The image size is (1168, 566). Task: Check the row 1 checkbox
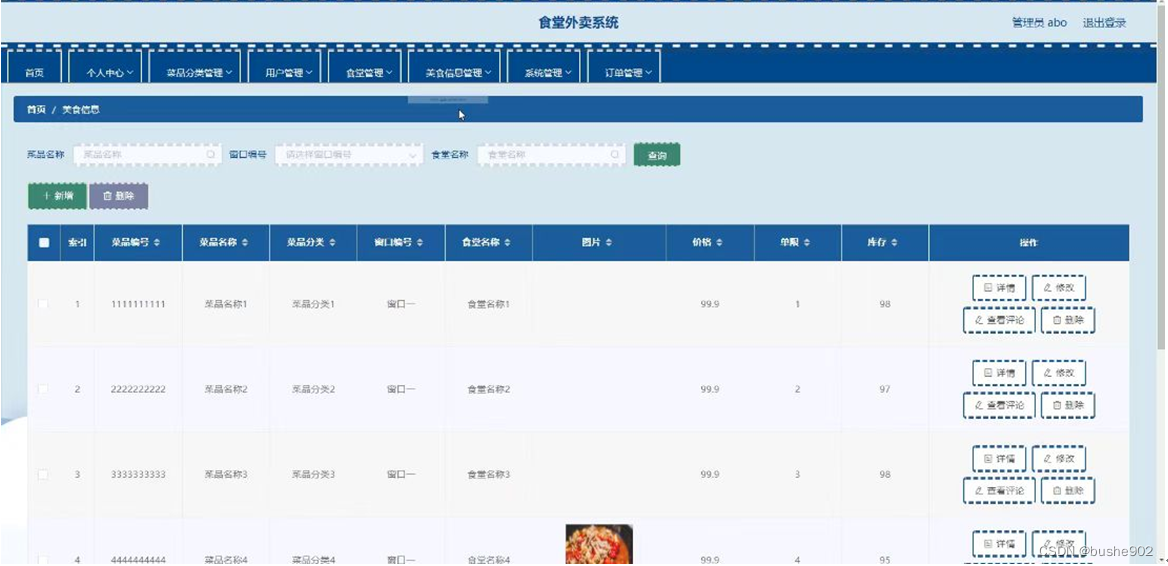coord(43,304)
